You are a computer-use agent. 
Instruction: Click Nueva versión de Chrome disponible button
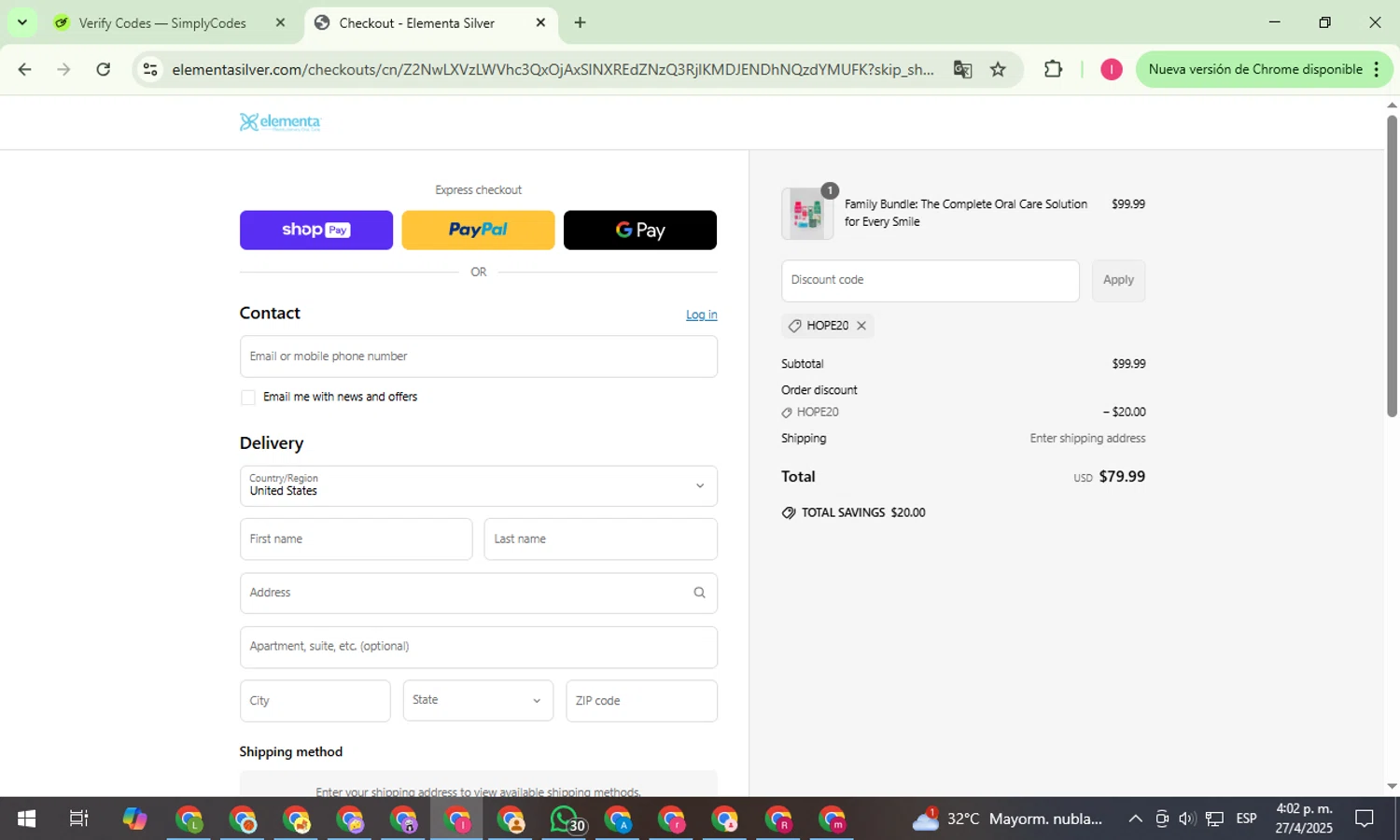click(1255, 69)
